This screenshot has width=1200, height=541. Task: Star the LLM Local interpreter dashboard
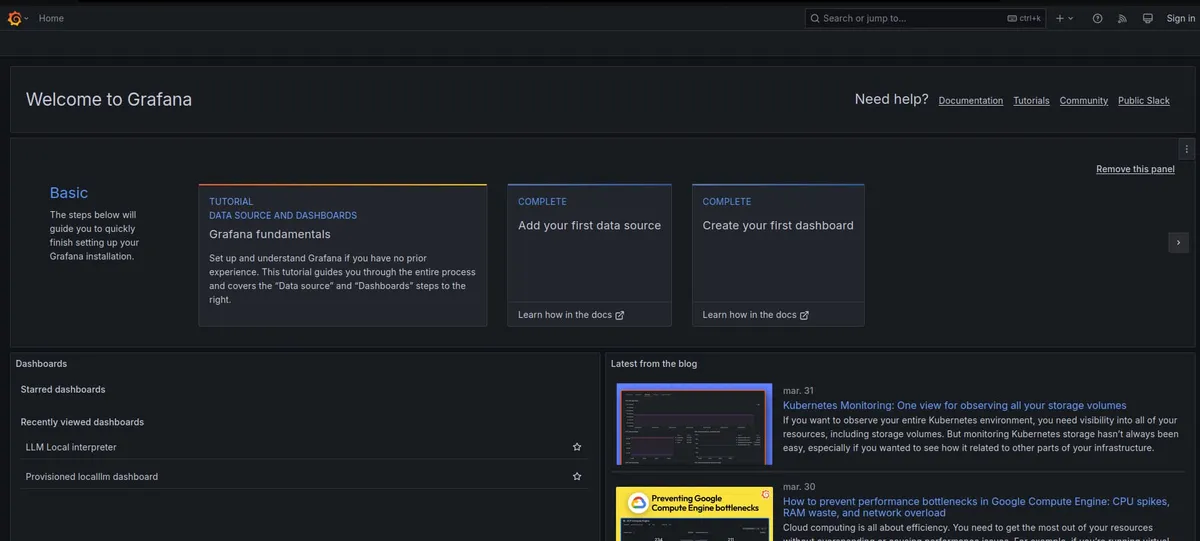tap(577, 447)
